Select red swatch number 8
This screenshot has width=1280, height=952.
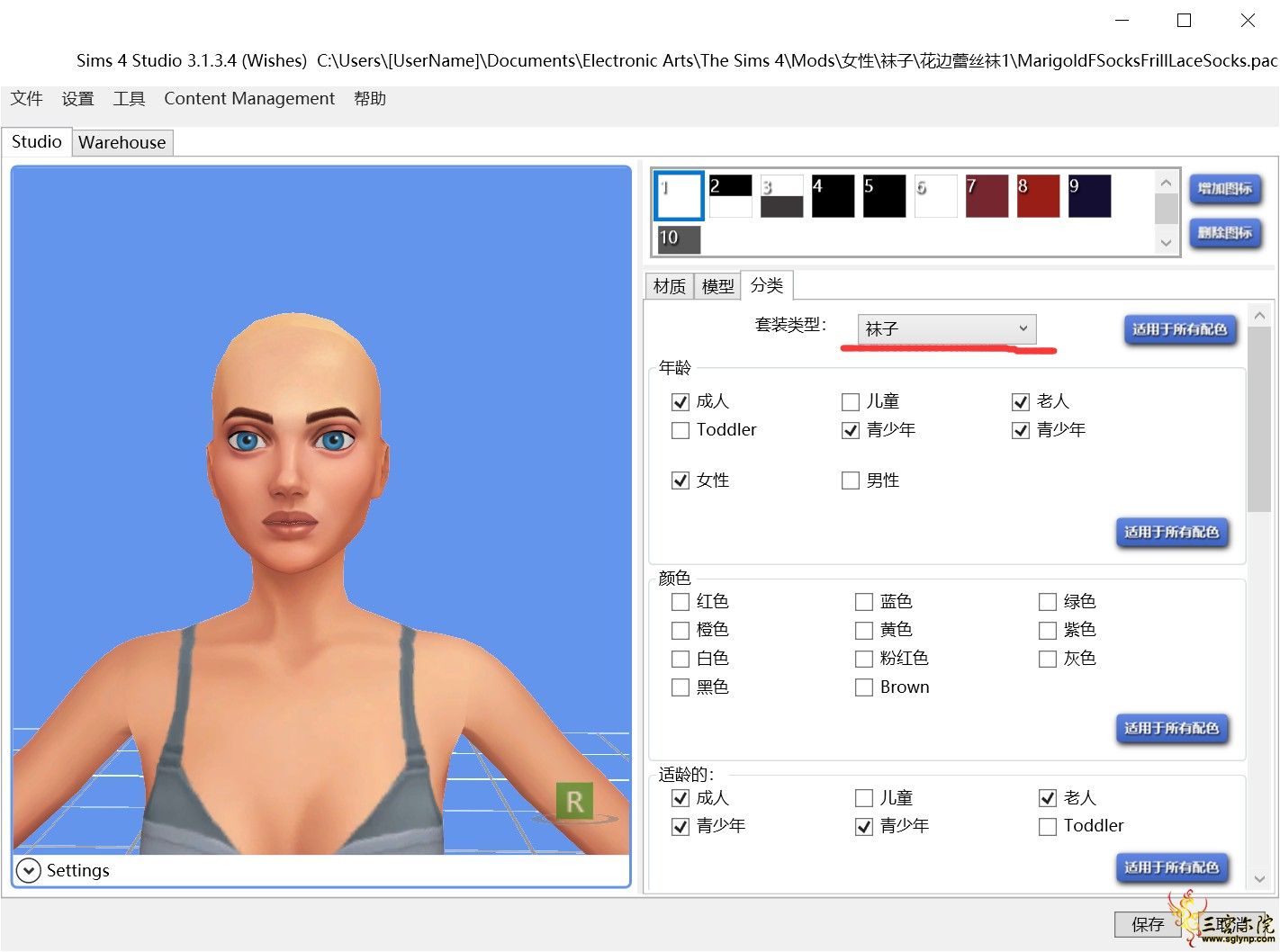pyautogui.click(x=1038, y=196)
